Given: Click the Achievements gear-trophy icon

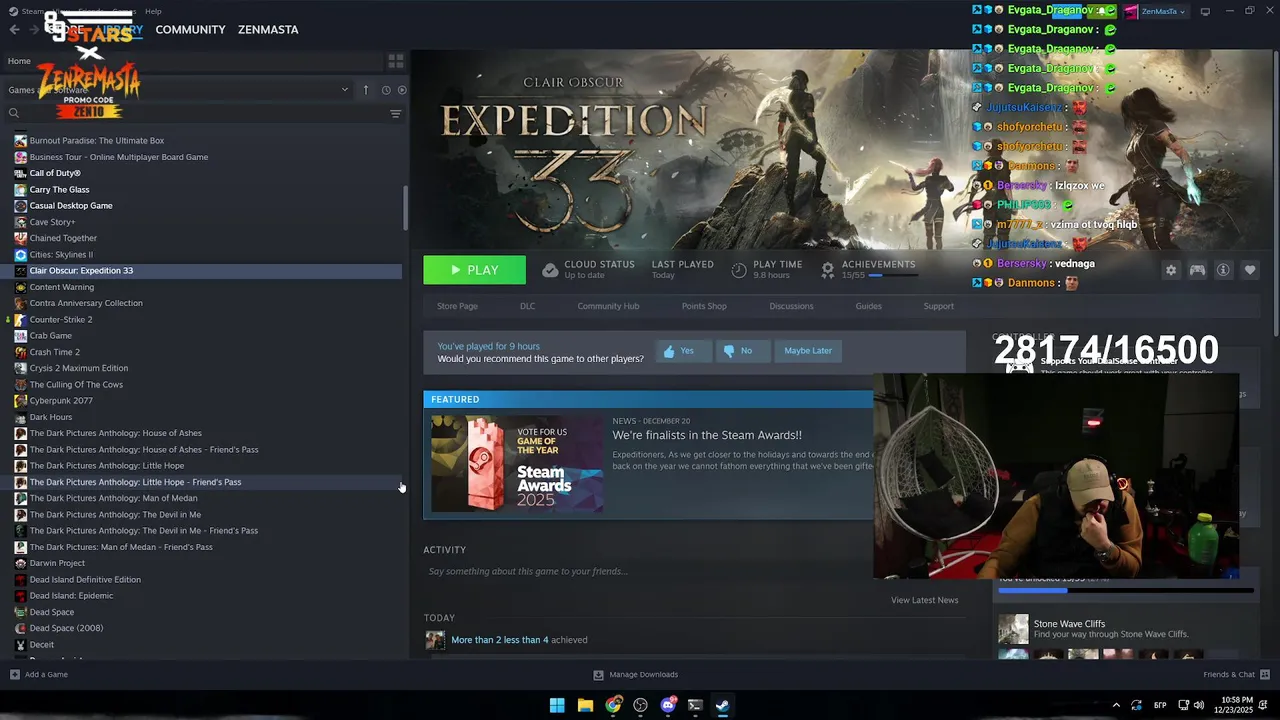Looking at the screenshot, I should pos(828,270).
